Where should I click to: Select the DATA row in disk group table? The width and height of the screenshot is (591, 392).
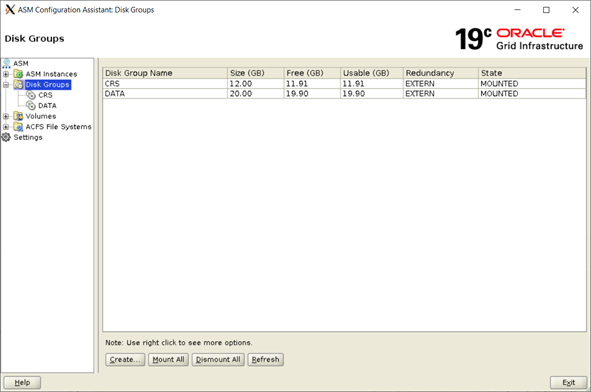pyautogui.click(x=344, y=93)
